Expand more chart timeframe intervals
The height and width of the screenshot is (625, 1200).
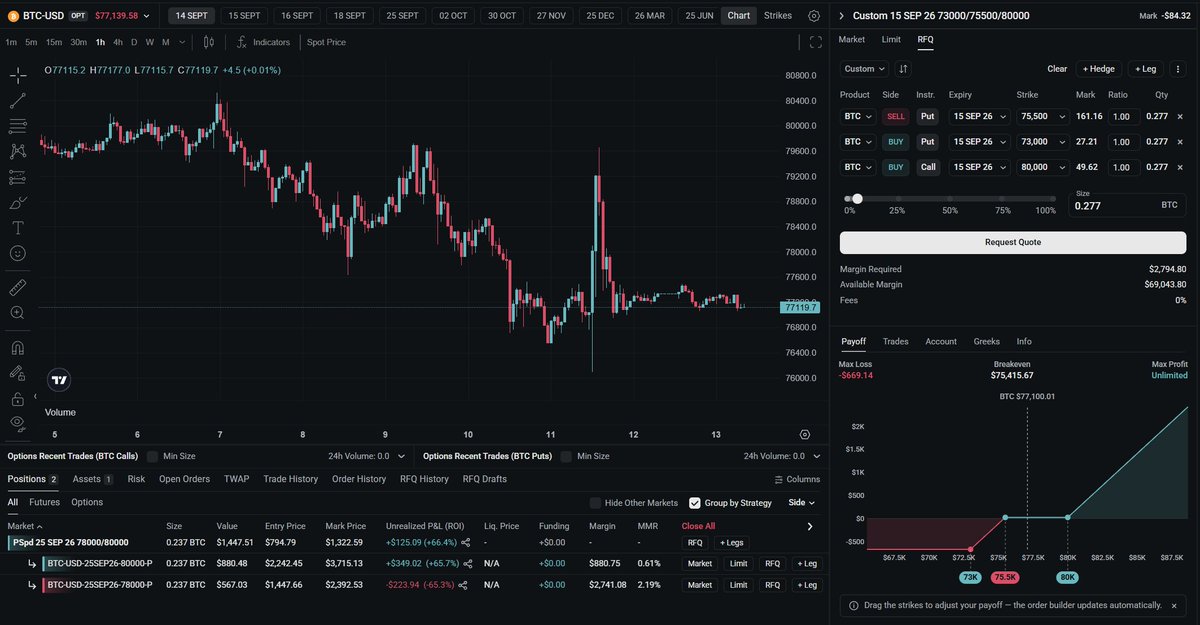[x=181, y=42]
